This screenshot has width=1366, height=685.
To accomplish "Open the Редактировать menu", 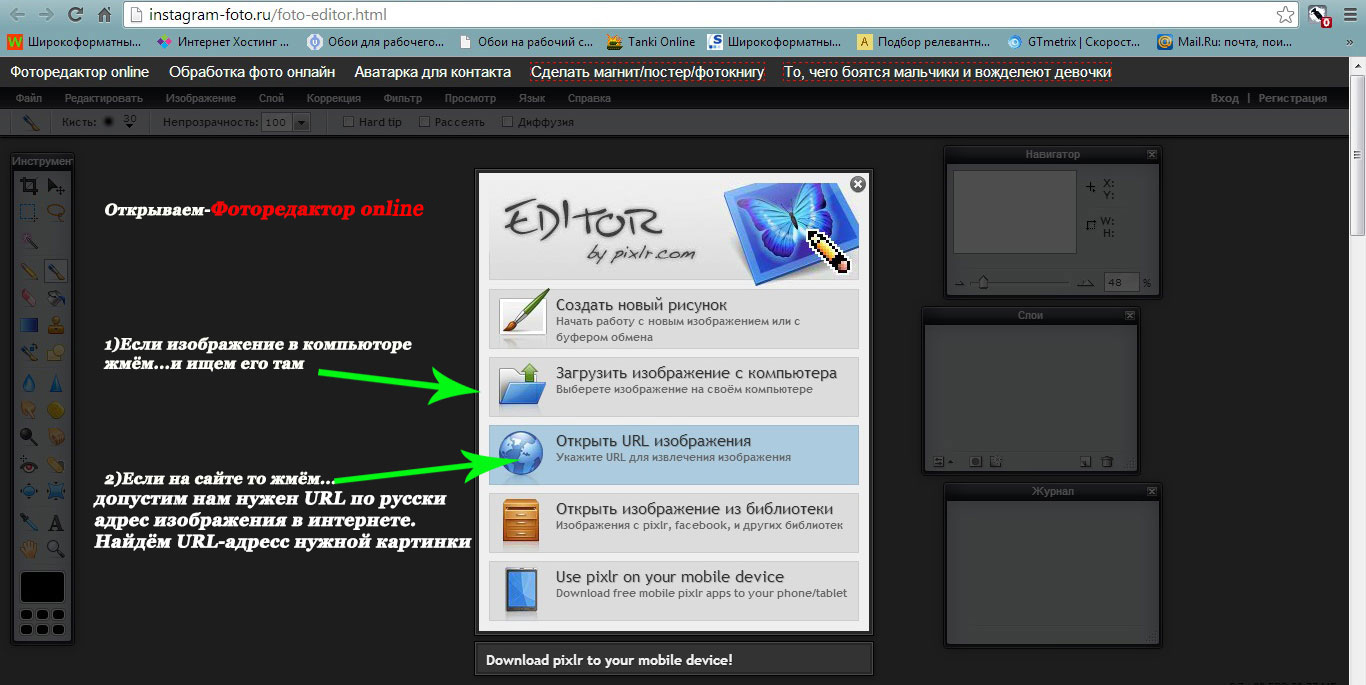I will pos(104,98).
